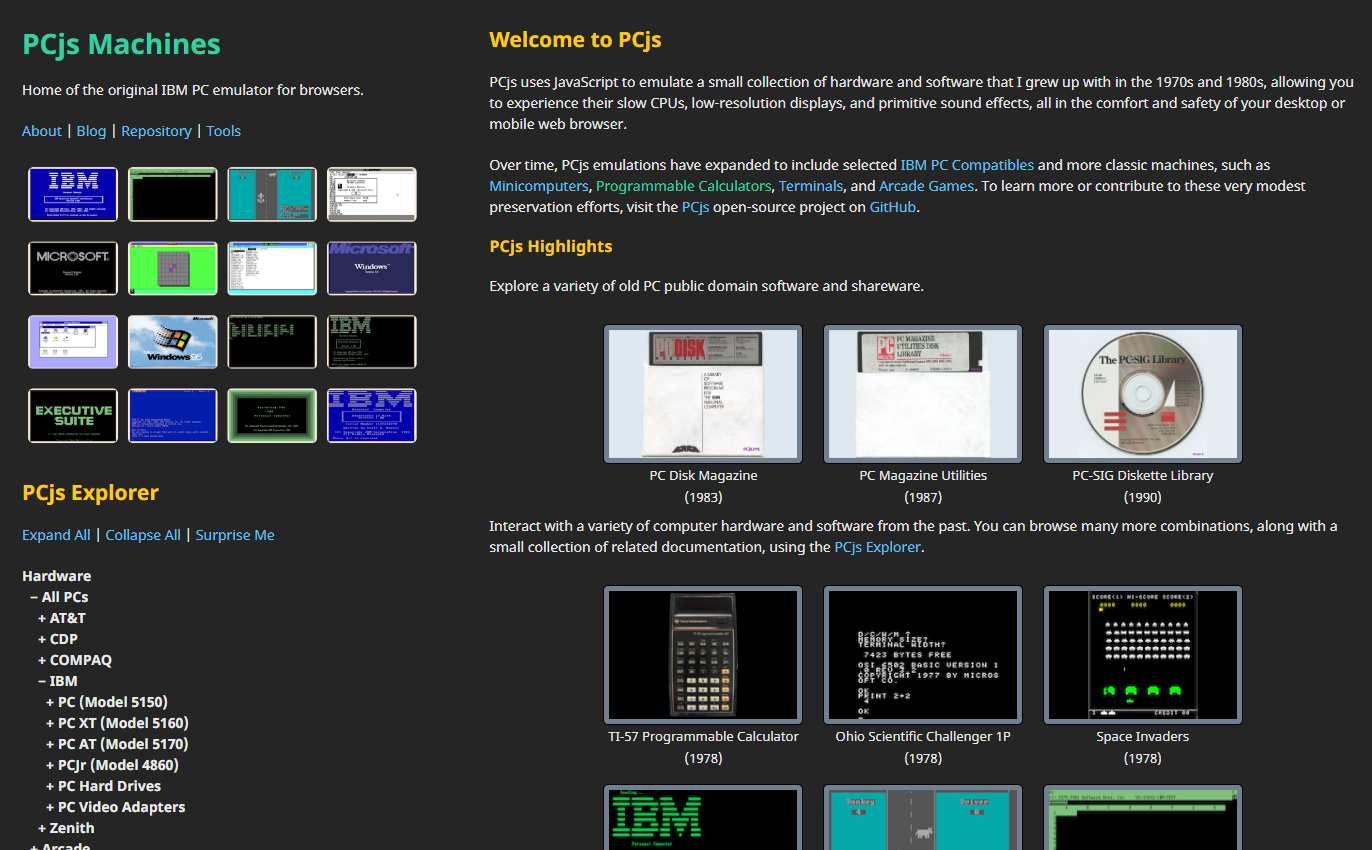Open the PCjs Explorer link in paragraph
This screenshot has height=850, width=1372.
coord(877,547)
